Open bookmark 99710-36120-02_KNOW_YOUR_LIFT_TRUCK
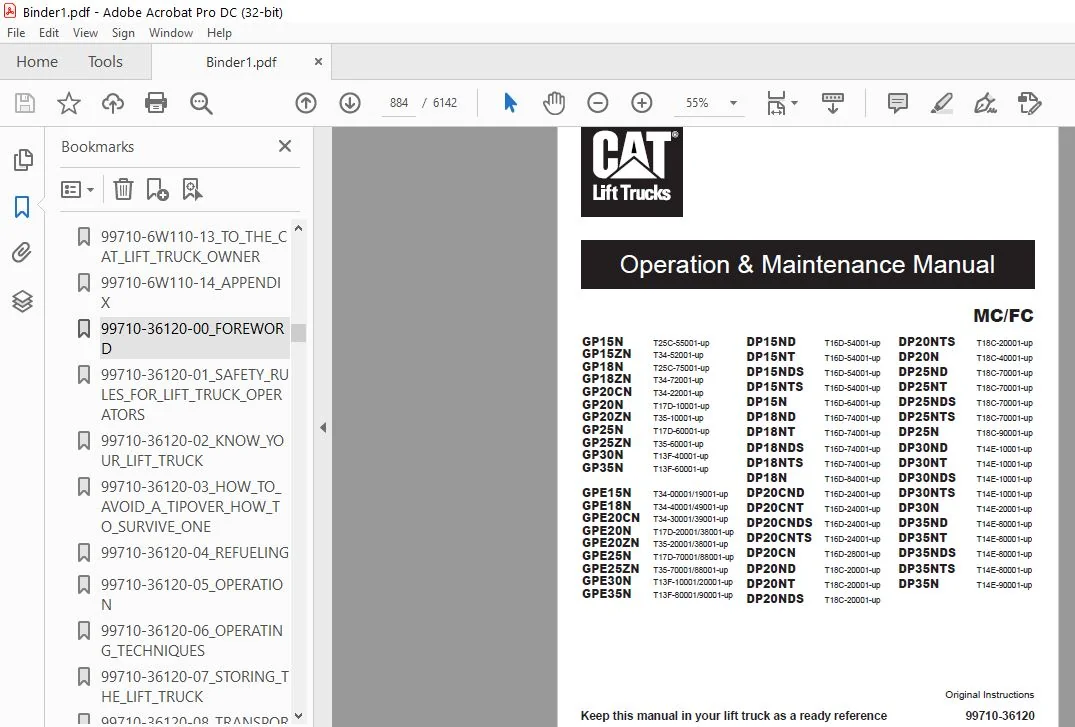 click(192, 450)
